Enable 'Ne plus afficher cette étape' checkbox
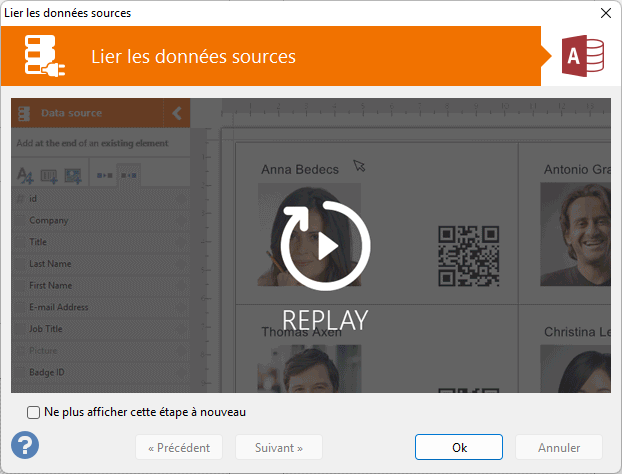 [x=35, y=412]
